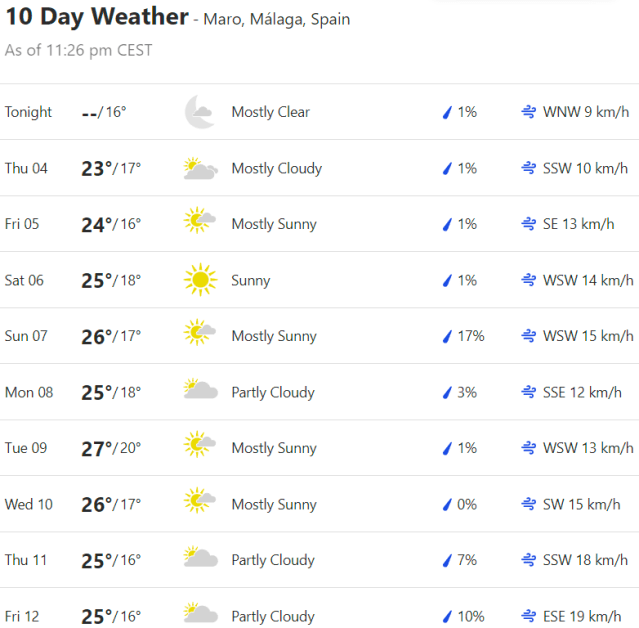Click Thu 04 mostly cloudy weather icon
The image size is (639, 628).
pos(200,168)
